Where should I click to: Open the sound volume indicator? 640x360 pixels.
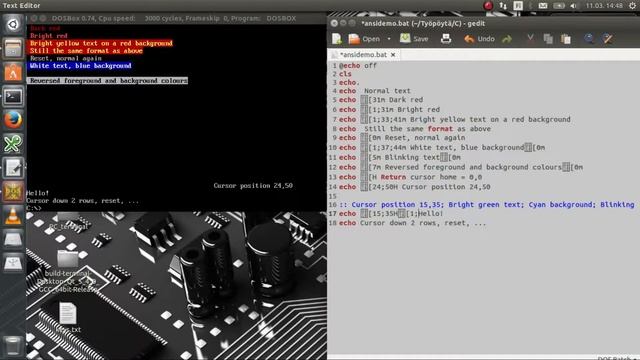coord(573,6)
